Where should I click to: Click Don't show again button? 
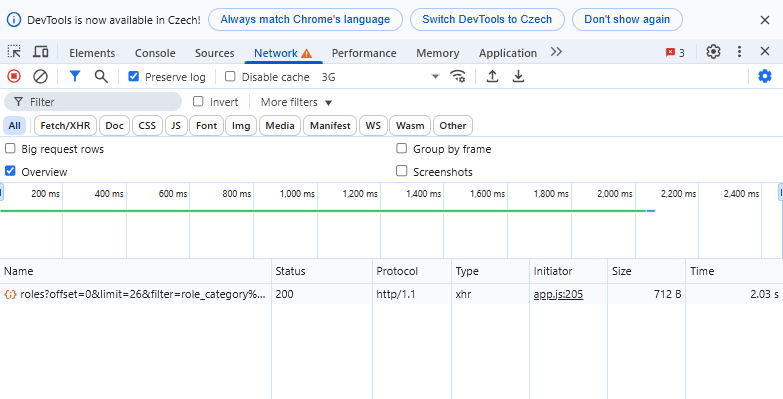627,19
